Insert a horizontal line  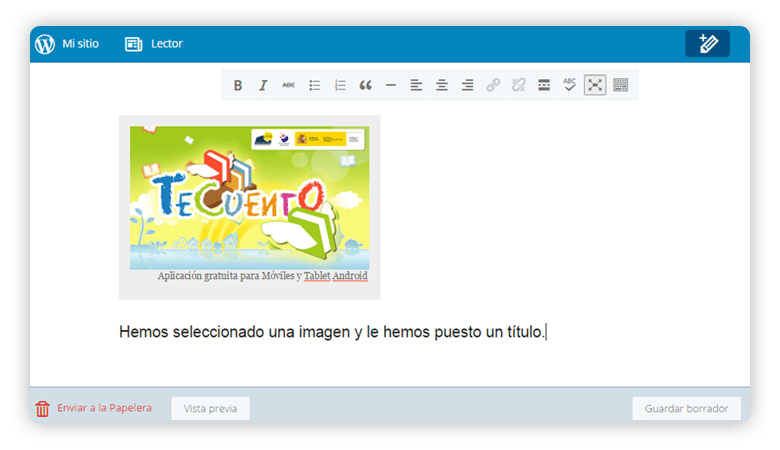(391, 86)
